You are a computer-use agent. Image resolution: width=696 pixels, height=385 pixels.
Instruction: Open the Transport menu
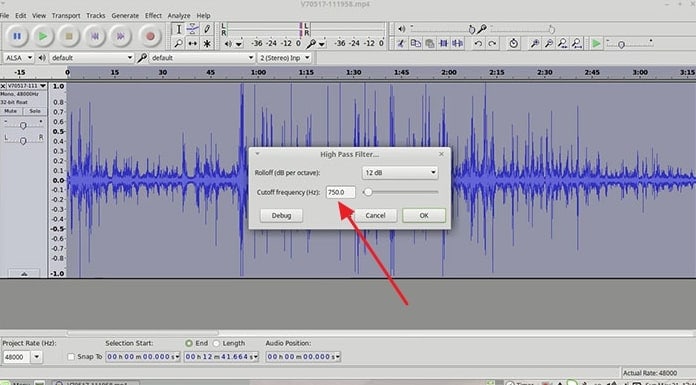(66, 16)
